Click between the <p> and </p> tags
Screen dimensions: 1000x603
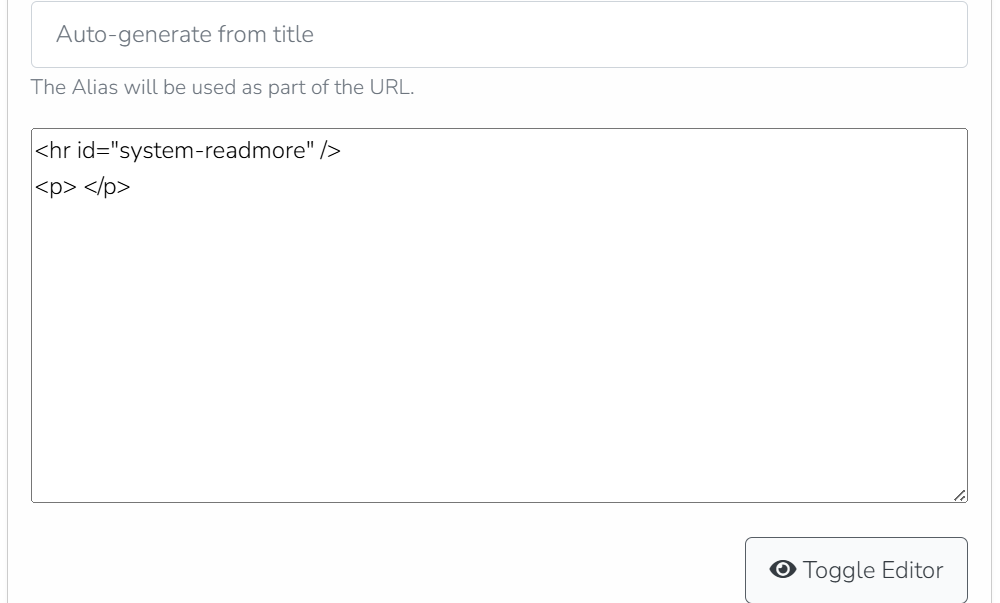[80, 187]
